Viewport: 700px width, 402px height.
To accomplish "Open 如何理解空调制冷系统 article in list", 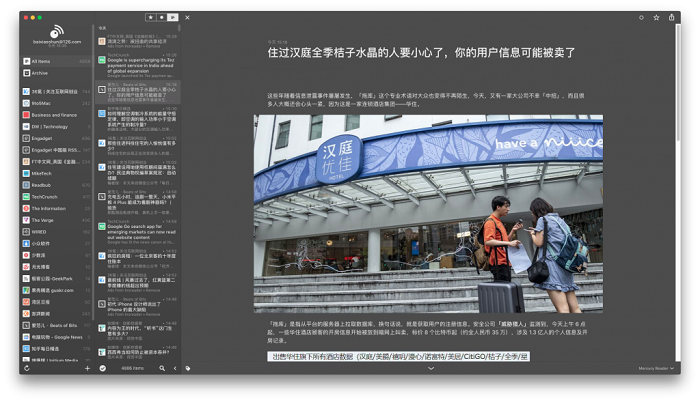I will [x=138, y=119].
